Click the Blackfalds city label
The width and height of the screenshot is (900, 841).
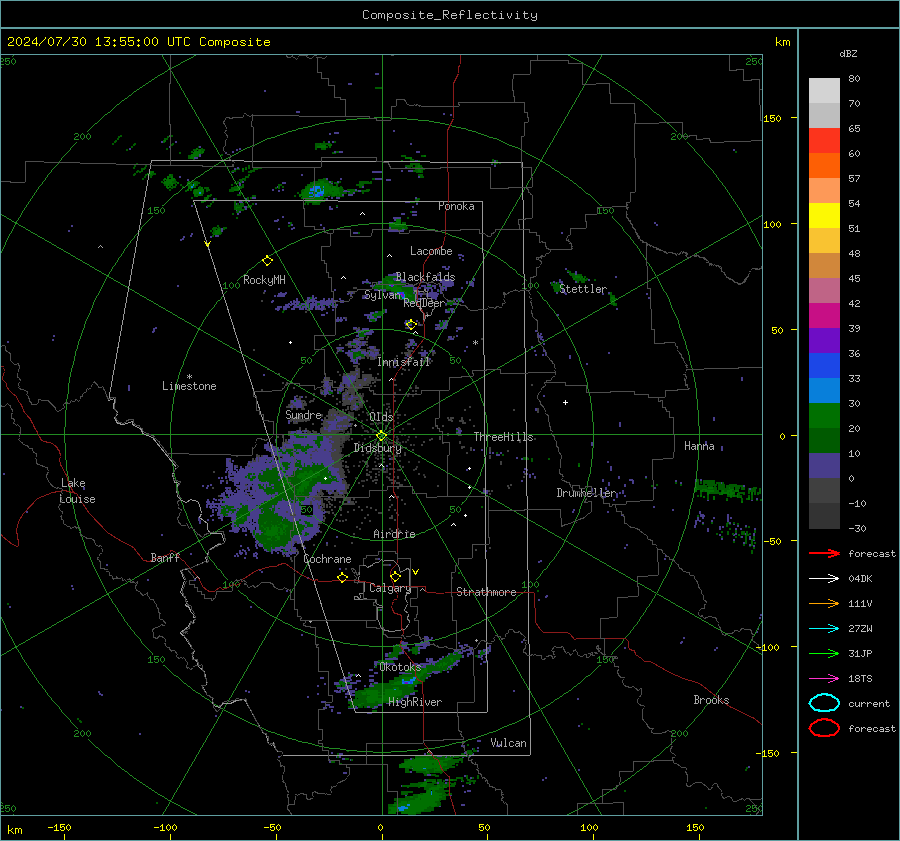[425, 277]
